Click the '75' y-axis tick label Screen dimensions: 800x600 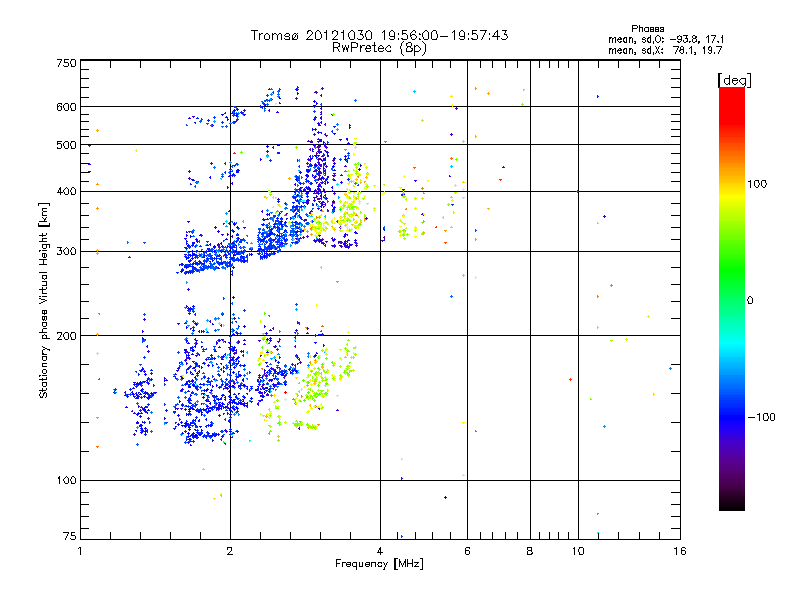click(x=70, y=536)
